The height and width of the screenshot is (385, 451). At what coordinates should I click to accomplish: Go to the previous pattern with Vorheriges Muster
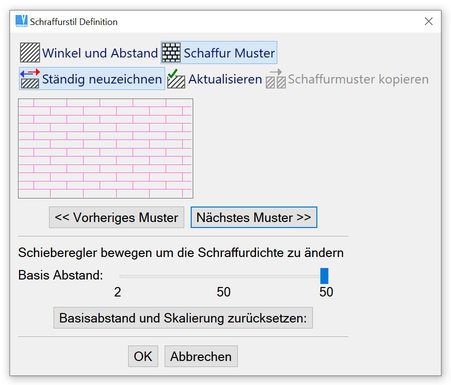pyautogui.click(x=117, y=217)
